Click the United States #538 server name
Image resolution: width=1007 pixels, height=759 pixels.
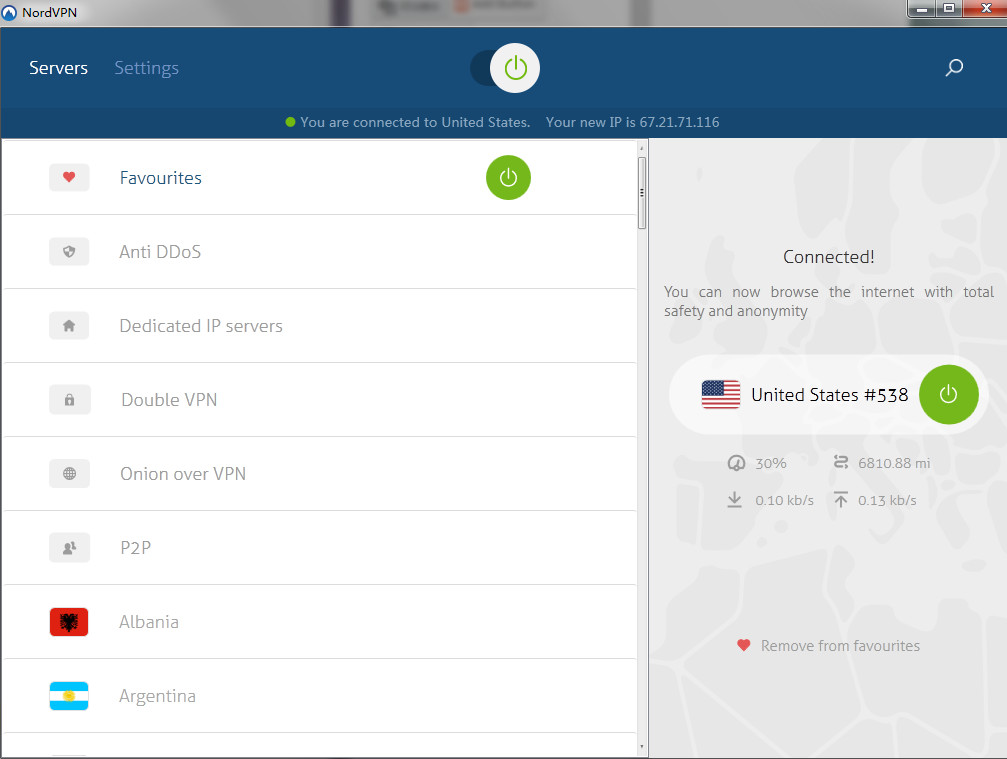(x=830, y=395)
